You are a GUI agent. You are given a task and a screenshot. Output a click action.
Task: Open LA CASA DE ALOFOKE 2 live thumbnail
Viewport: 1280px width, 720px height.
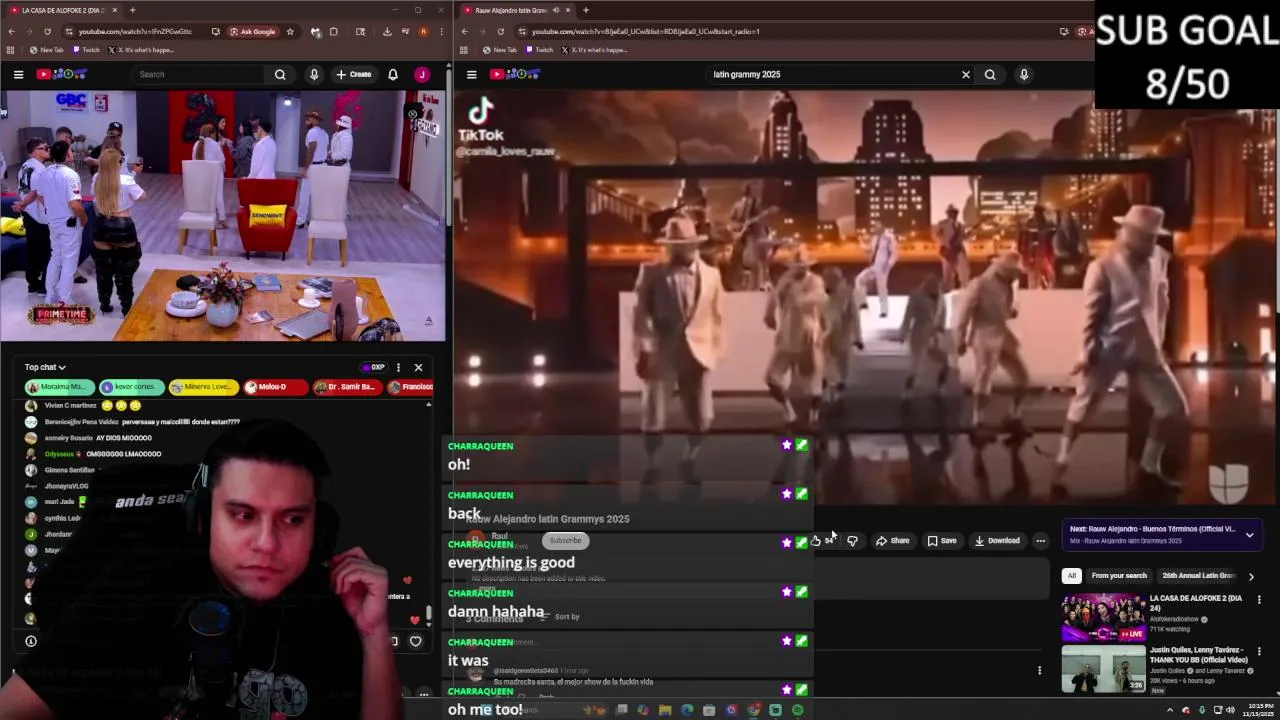click(x=1104, y=617)
